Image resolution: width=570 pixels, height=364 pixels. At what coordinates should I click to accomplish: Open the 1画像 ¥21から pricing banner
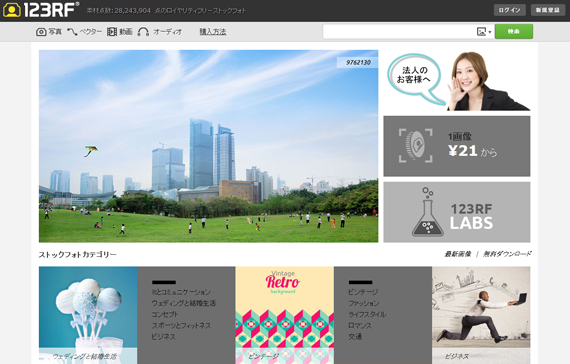(457, 146)
